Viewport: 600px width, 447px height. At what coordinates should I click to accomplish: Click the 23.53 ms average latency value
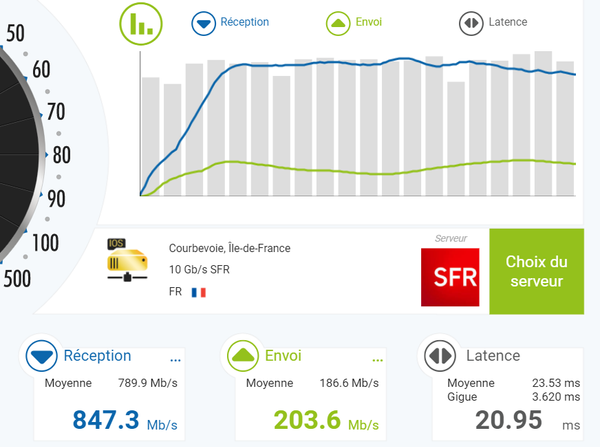(x=556, y=383)
